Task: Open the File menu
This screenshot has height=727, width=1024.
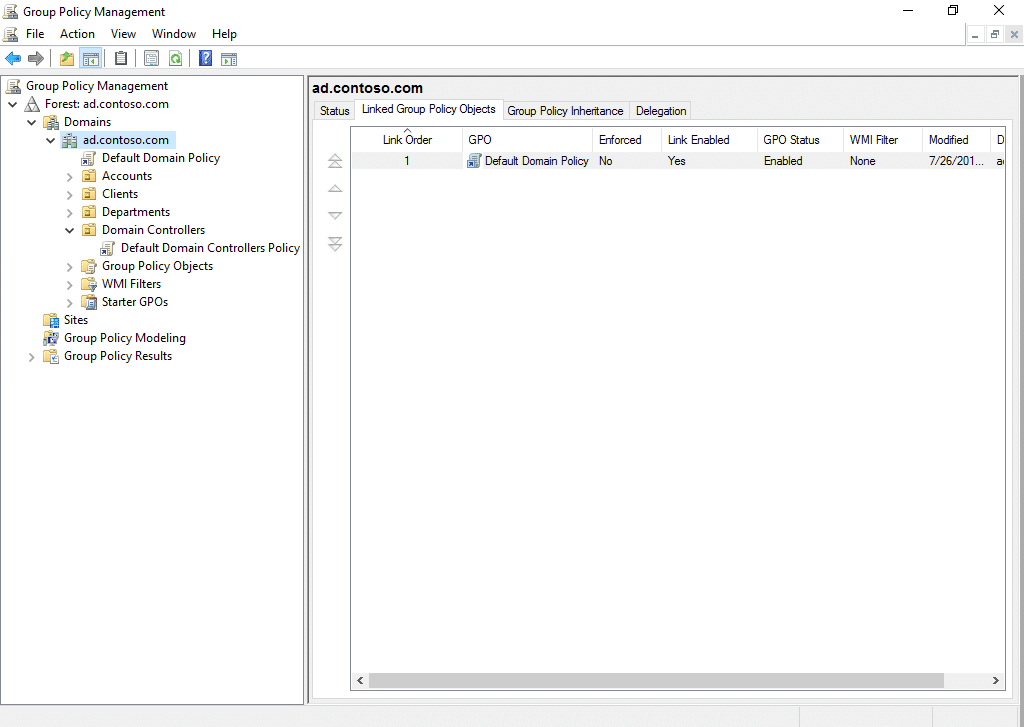Action: pyautogui.click(x=35, y=34)
